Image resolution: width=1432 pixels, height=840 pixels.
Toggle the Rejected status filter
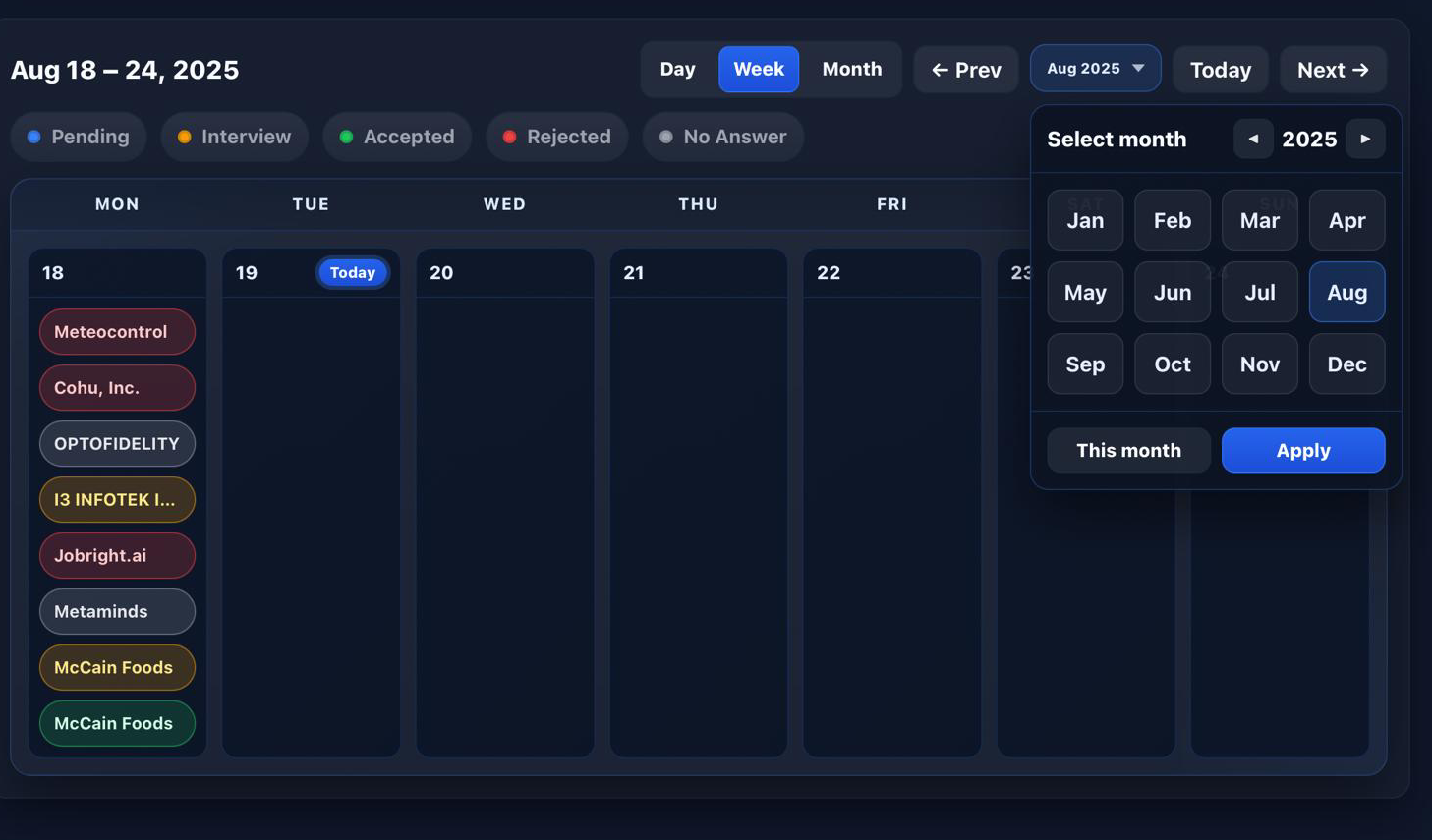click(557, 137)
